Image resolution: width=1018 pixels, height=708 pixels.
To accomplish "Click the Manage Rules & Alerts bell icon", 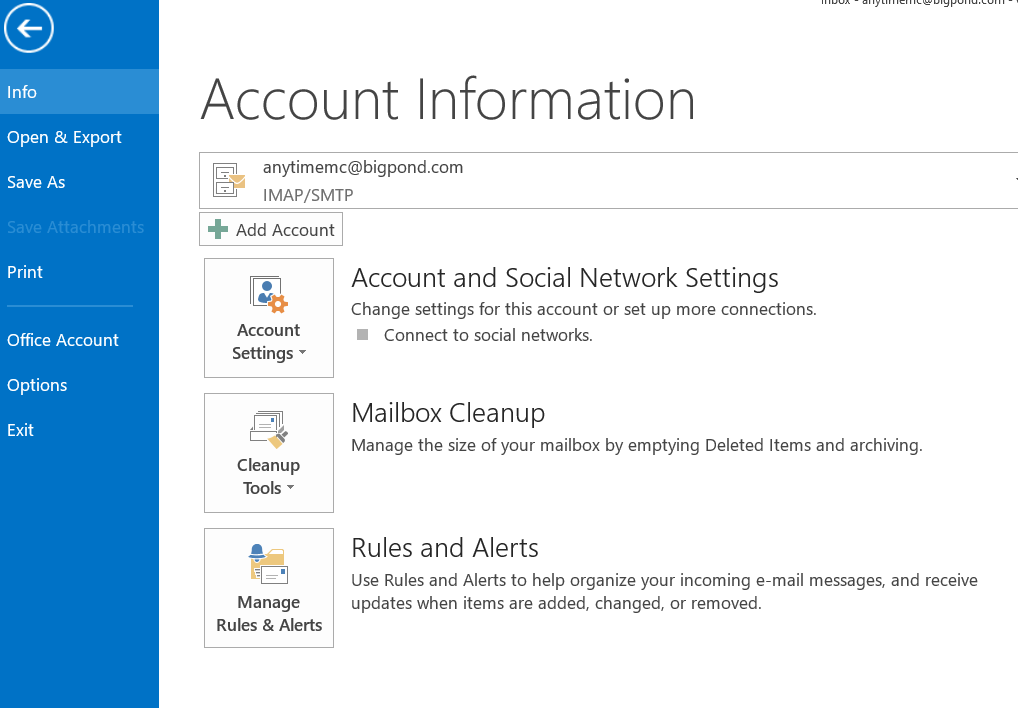I will coord(268,564).
